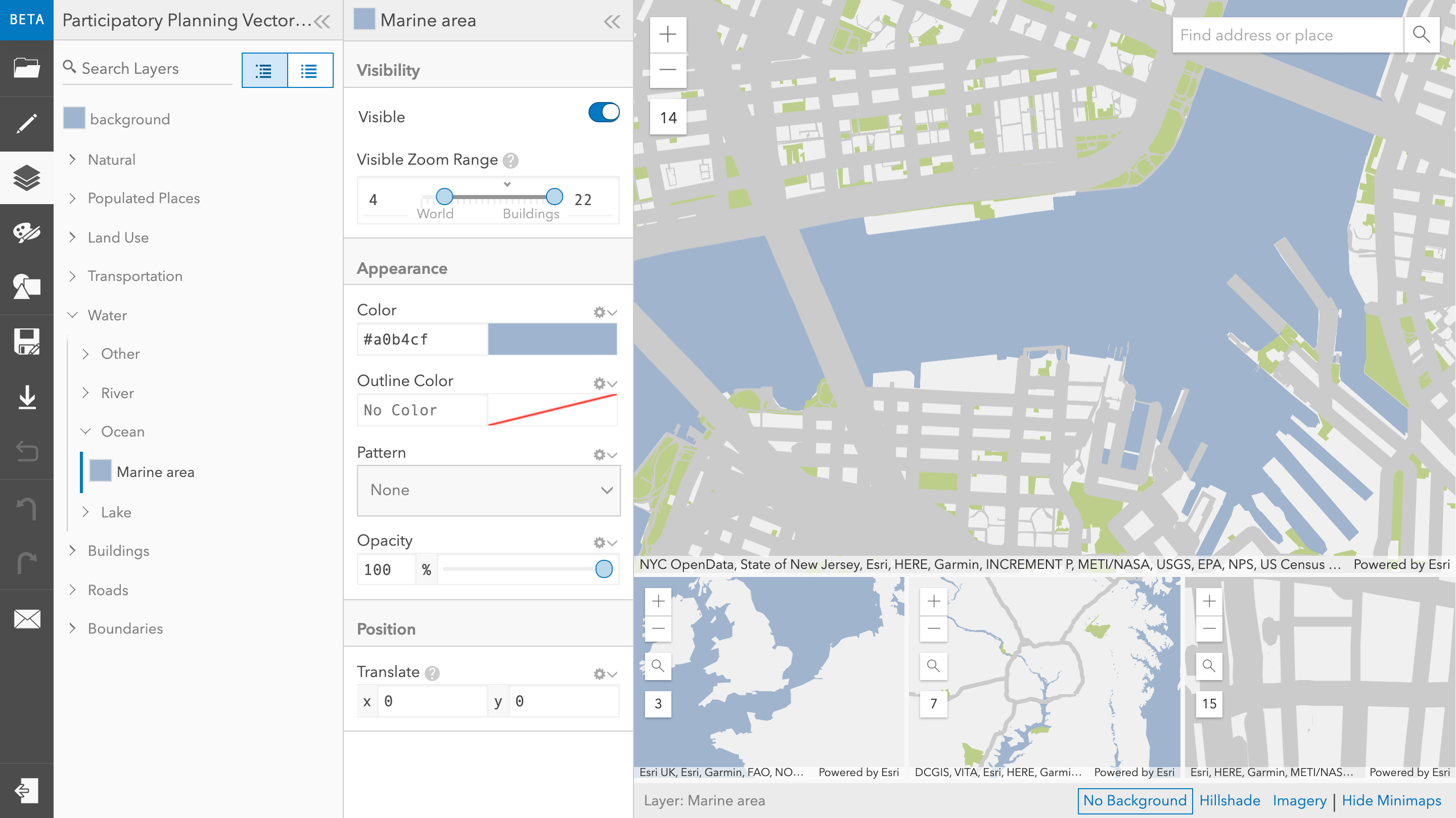1456x818 pixels.
Task: Click the floppy disk save icon
Action: tap(27, 342)
